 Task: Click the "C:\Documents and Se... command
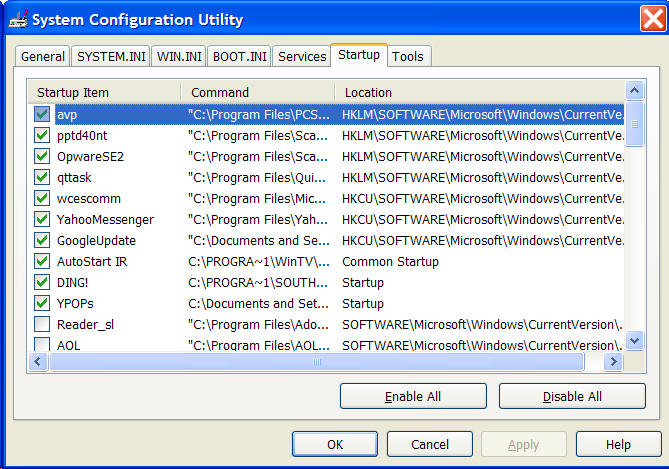259,241
